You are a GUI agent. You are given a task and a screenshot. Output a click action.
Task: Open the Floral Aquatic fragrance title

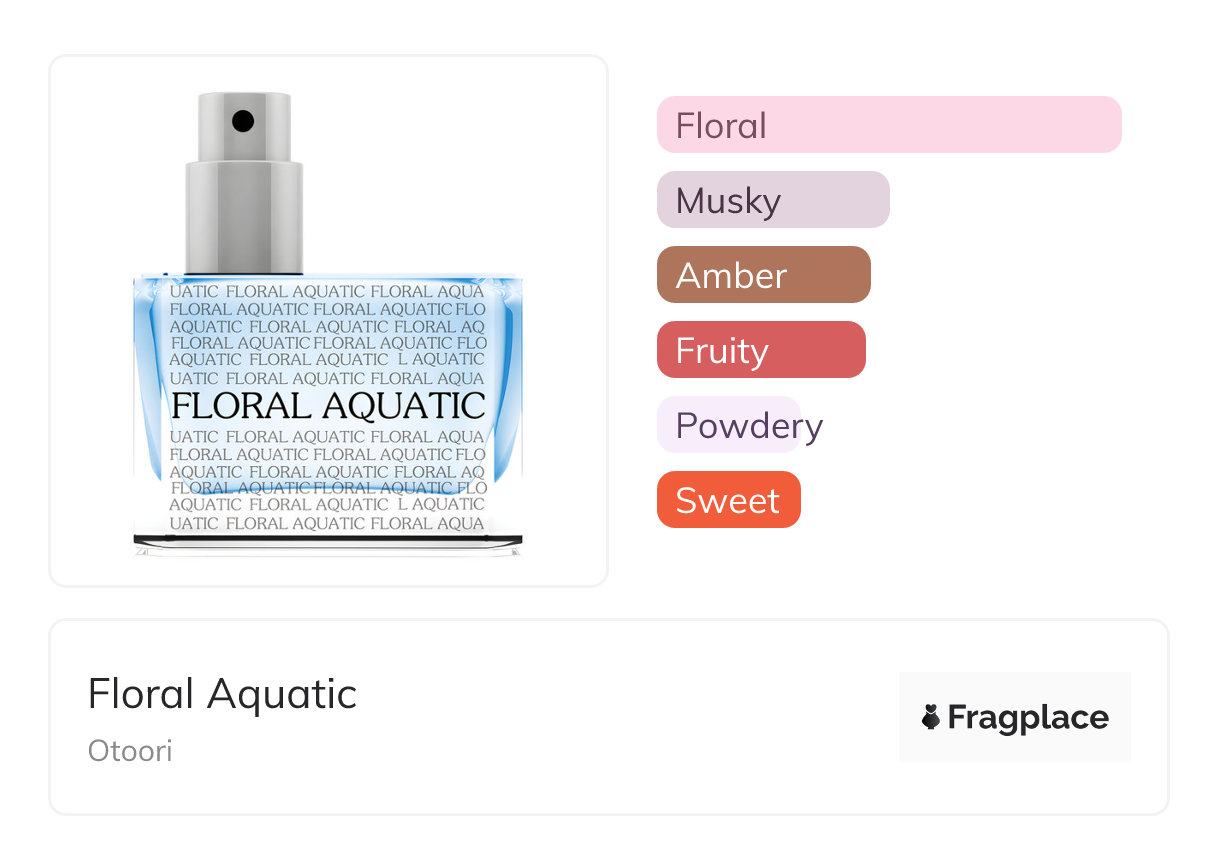222,693
